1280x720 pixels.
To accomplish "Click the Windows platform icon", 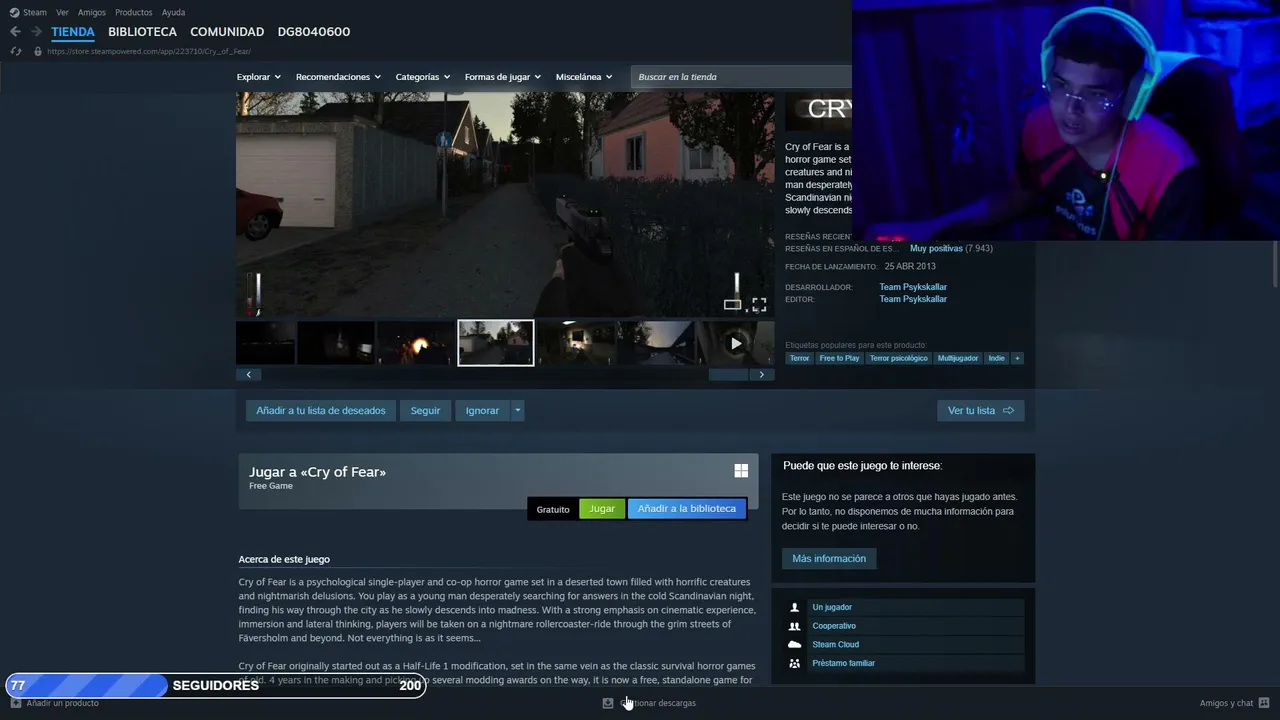I will click(x=741, y=471).
